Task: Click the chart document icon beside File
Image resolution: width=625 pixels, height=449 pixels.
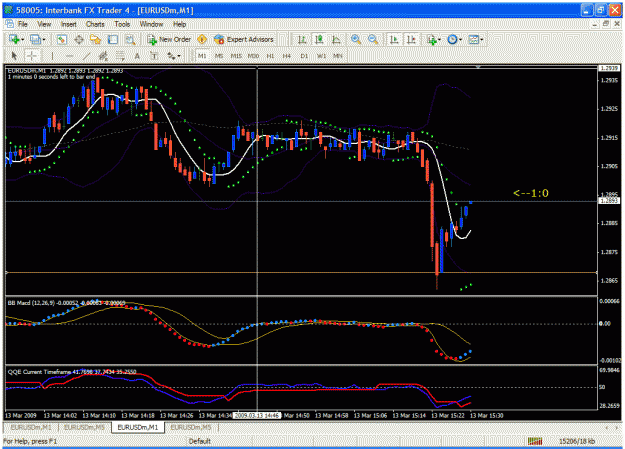Action: [9, 24]
